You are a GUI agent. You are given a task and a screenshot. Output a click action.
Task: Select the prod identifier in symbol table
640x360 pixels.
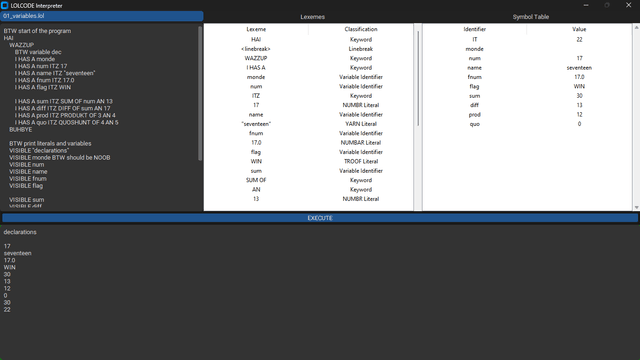(x=475, y=115)
